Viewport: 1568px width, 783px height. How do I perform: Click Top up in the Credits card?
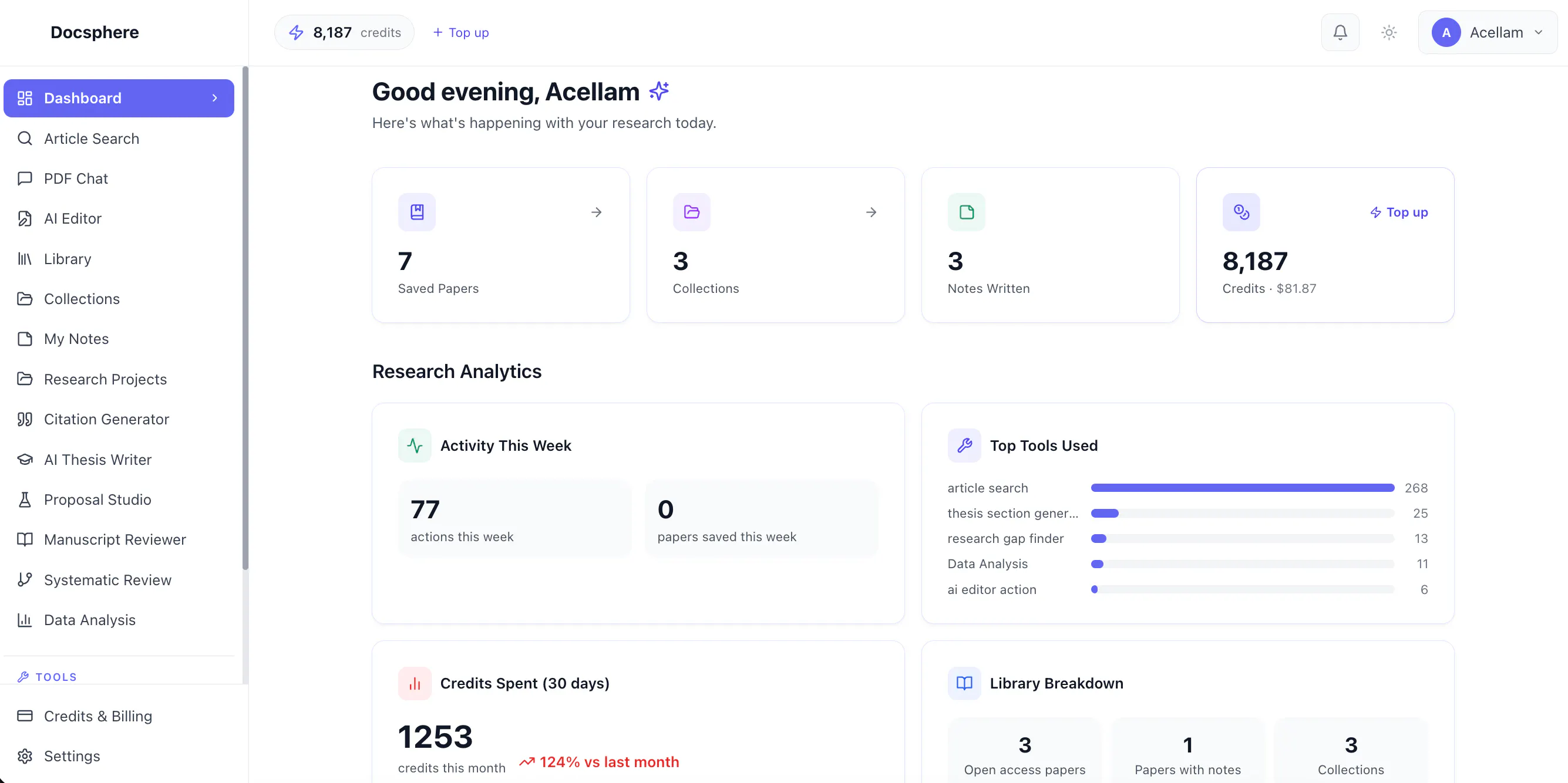[x=1399, y=212]
